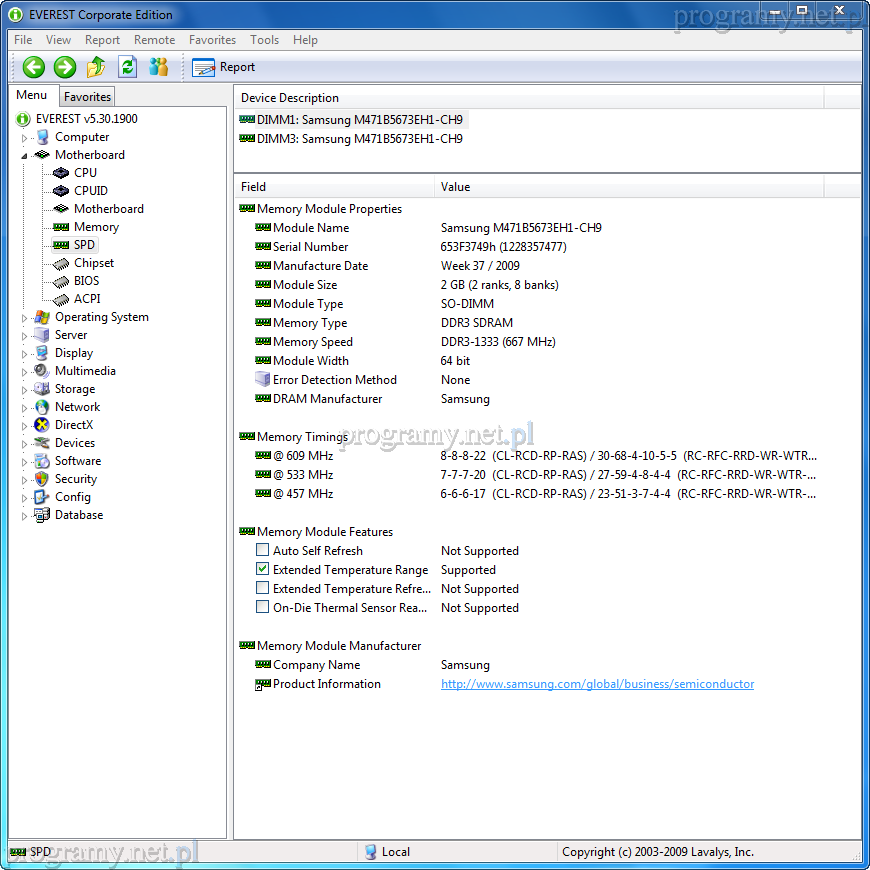Click the Value column header
870x870 pixels.
(x=455, y=187)
